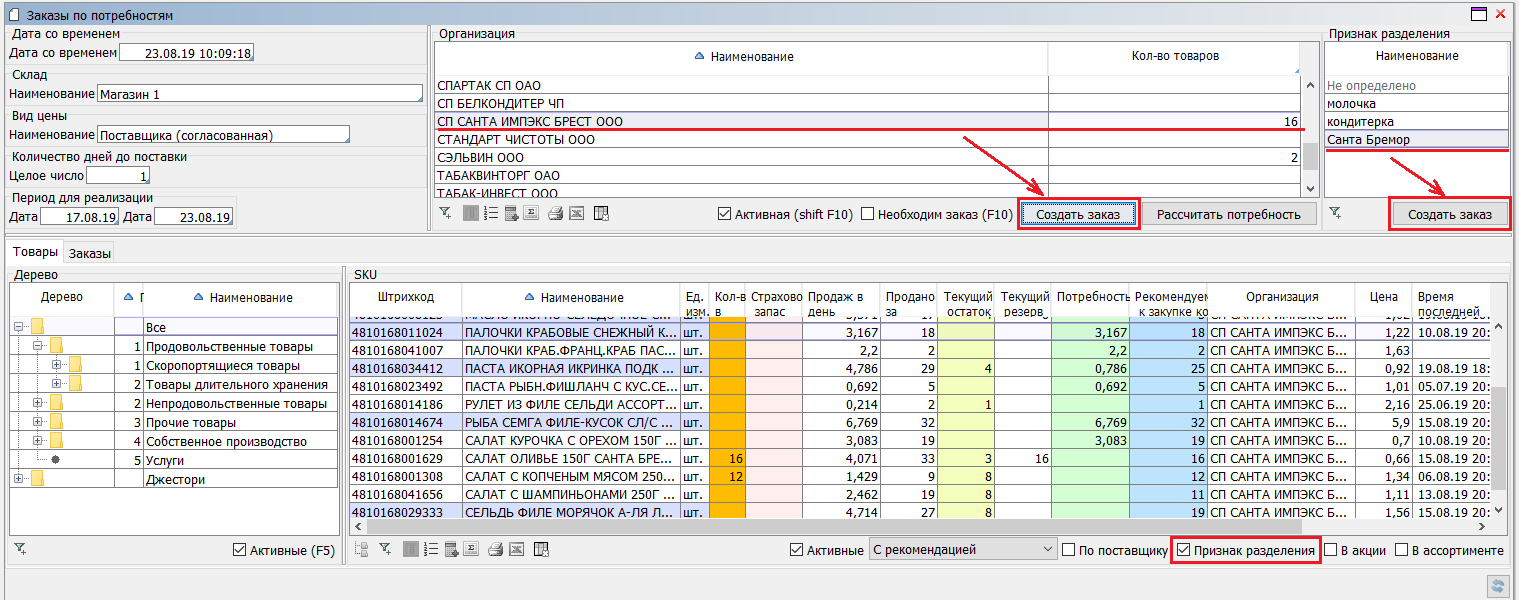Image resolution: width=1519 pixels, height=600 pixels.
Task: Click the Целое число days input field
Action: (x=118, y=176)
